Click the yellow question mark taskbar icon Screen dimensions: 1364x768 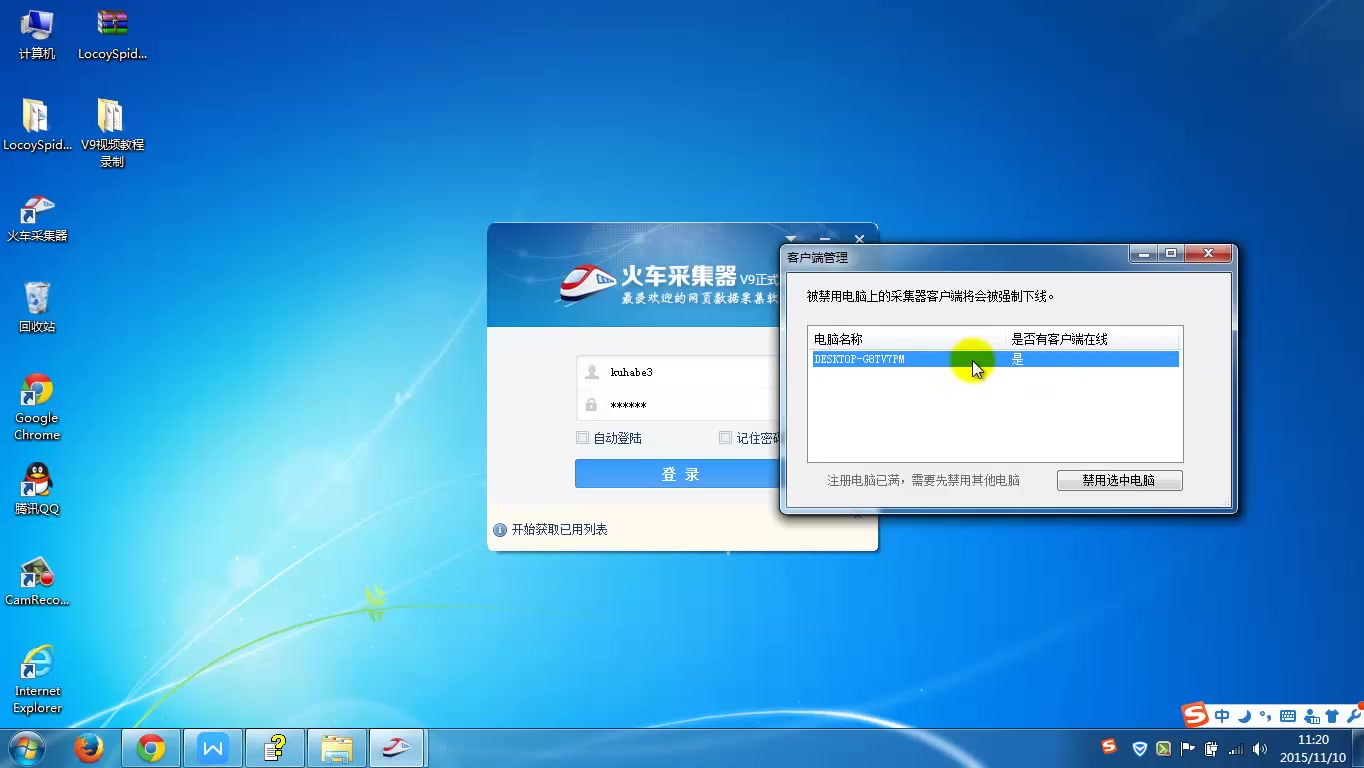click(x=275, y=748)
